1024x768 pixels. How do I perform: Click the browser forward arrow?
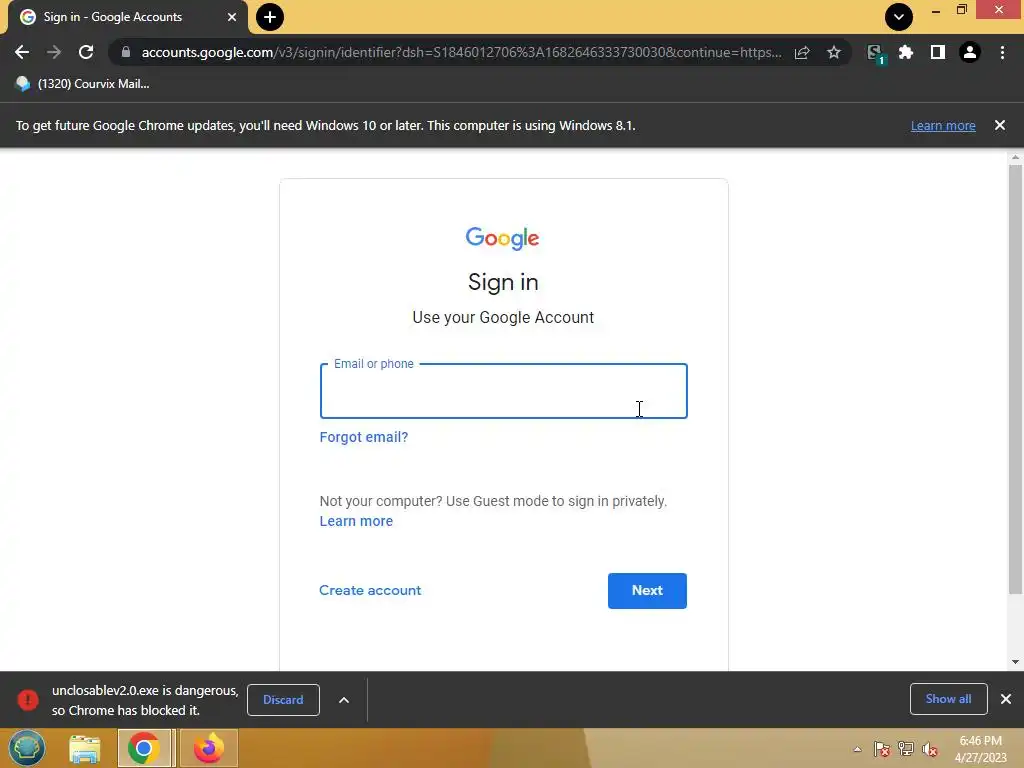coord(54,52)
